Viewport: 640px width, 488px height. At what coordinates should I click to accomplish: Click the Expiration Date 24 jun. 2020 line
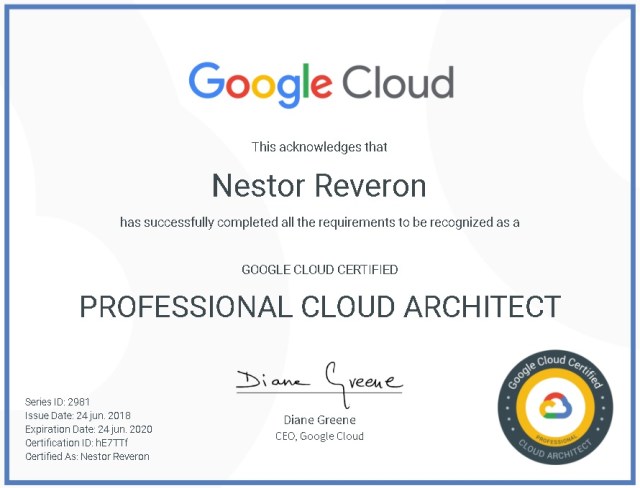(x=88, y=429)
